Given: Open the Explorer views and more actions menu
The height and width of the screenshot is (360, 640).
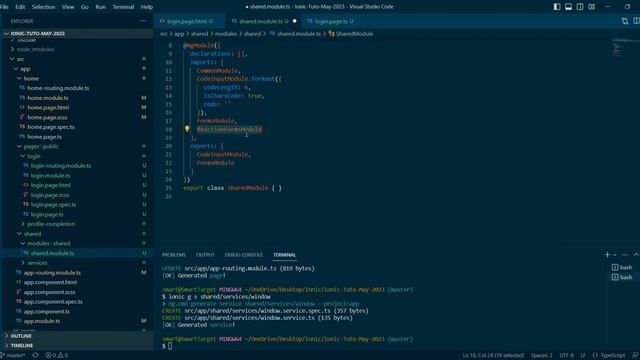Looking at the screenshot, I should (143, 21).
